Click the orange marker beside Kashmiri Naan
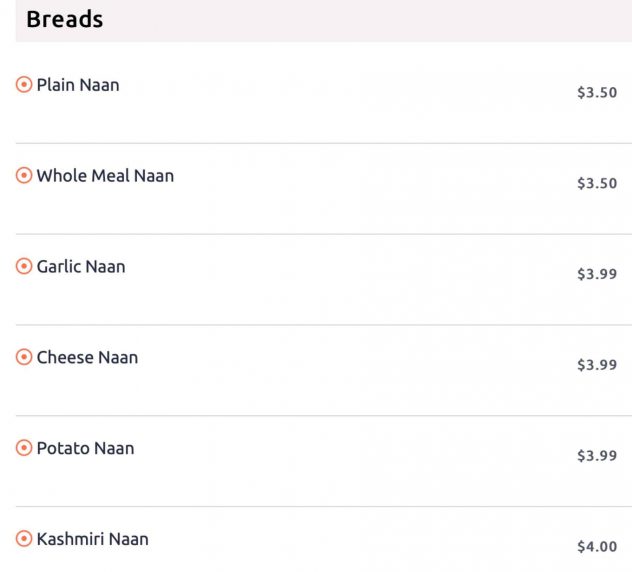The image size is (632, 572). coord(24,539)
